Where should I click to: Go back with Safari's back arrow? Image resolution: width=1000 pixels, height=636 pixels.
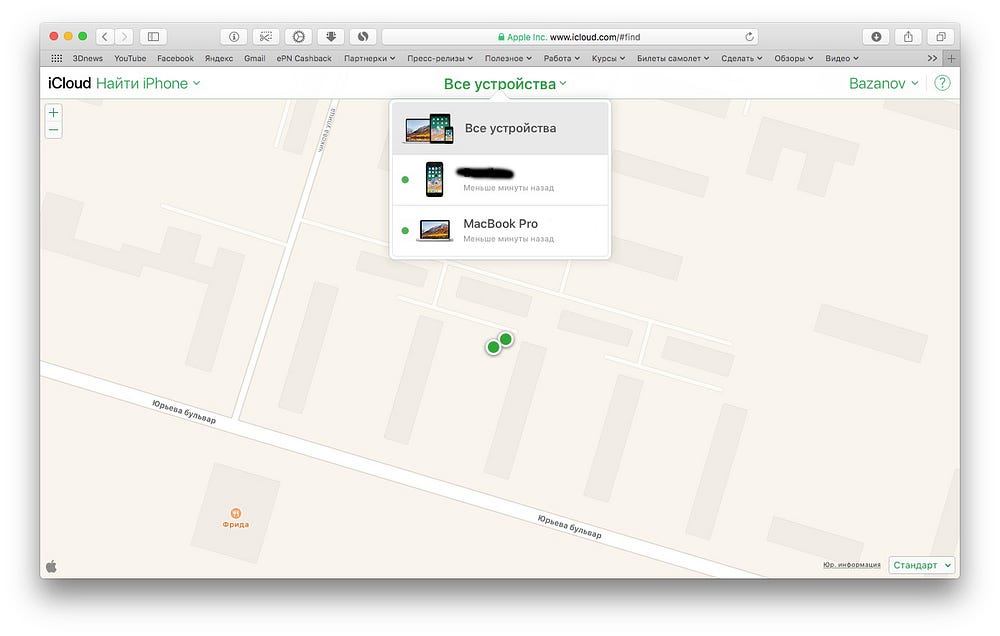coord(105,37)
